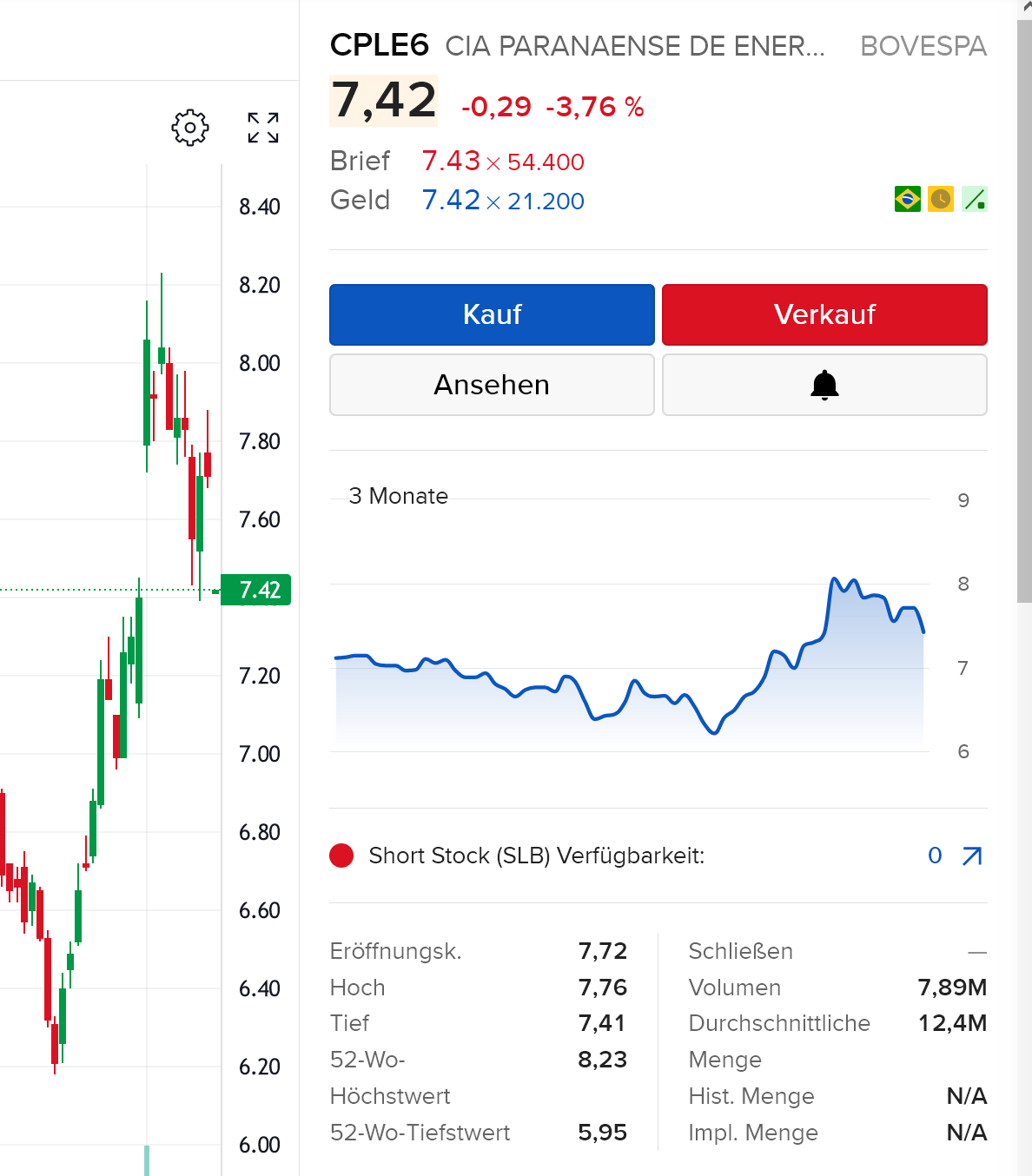Set a price alert with bell button
Screen dimensions: 1032x1176
(x=824, y=385)
